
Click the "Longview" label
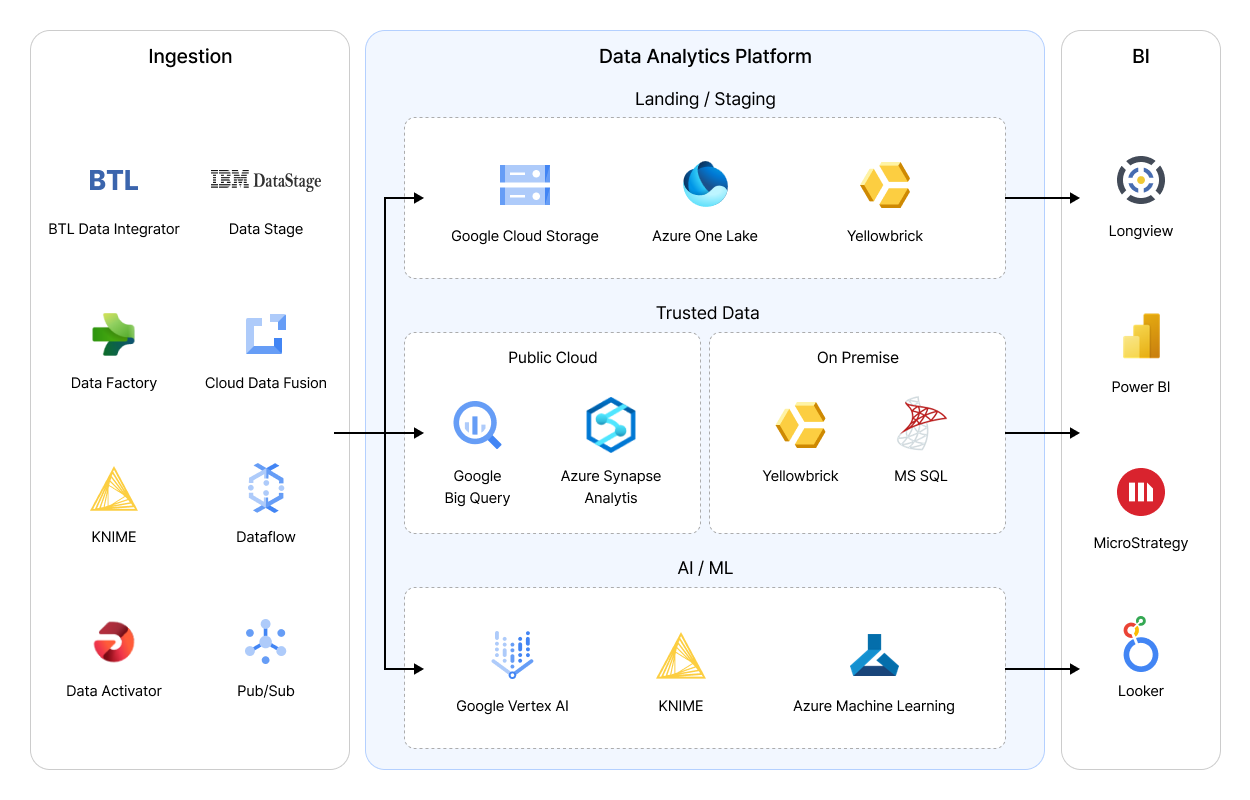[1141, 231]
